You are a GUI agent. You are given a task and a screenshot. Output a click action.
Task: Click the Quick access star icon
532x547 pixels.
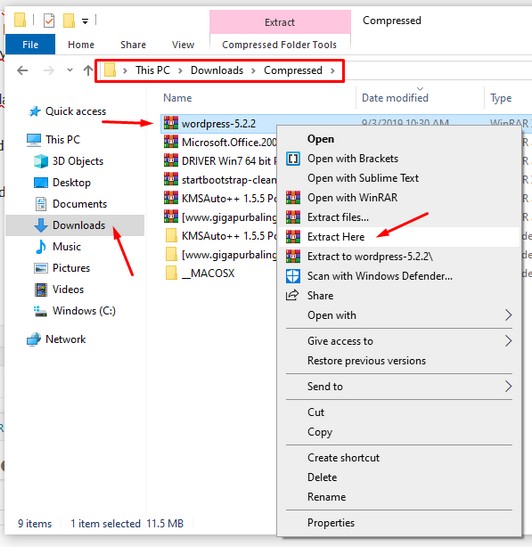pyautogui.click(x=35, y=112)
